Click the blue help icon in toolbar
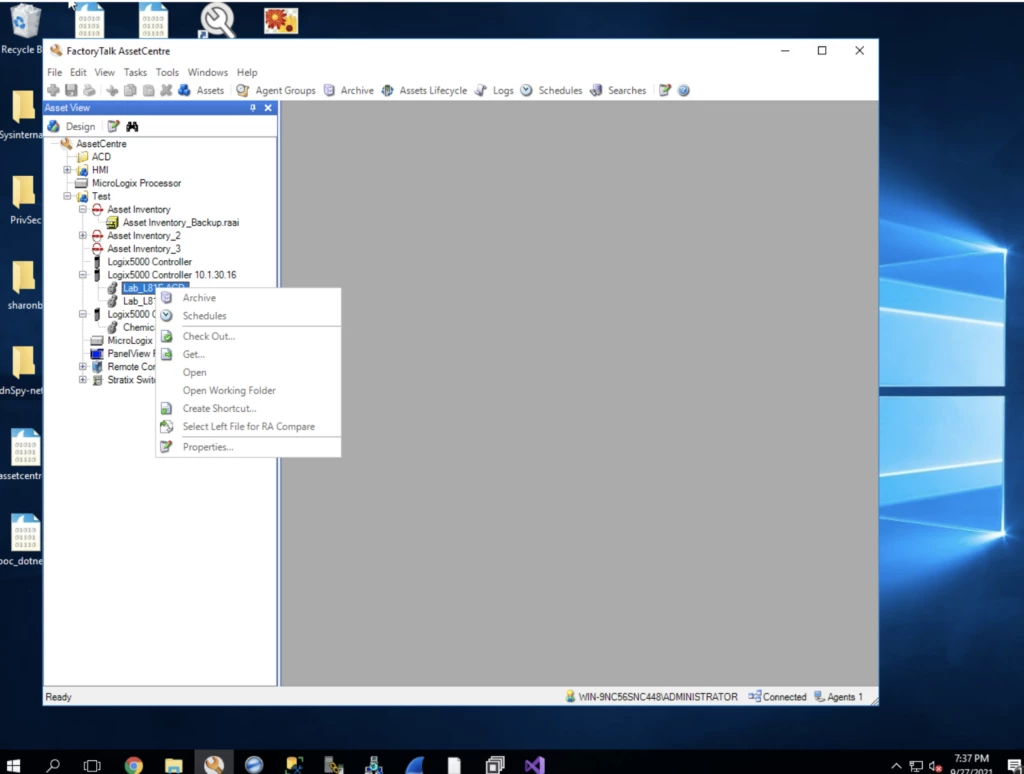The image size is (1024, 774). click(x=684, y=90)
